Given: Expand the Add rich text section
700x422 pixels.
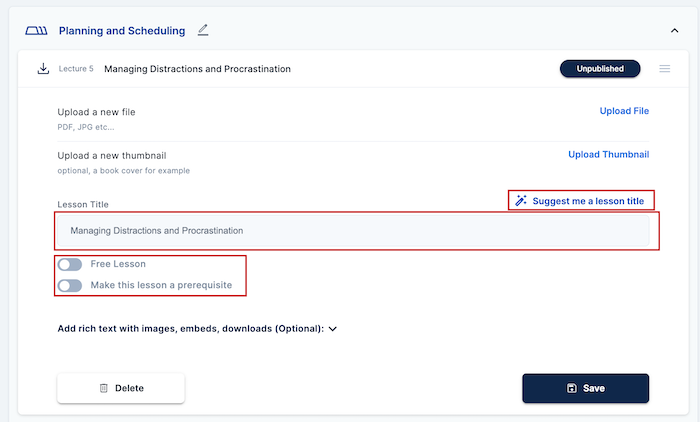Looking at the screenshot, I should (x=333, y=329).
